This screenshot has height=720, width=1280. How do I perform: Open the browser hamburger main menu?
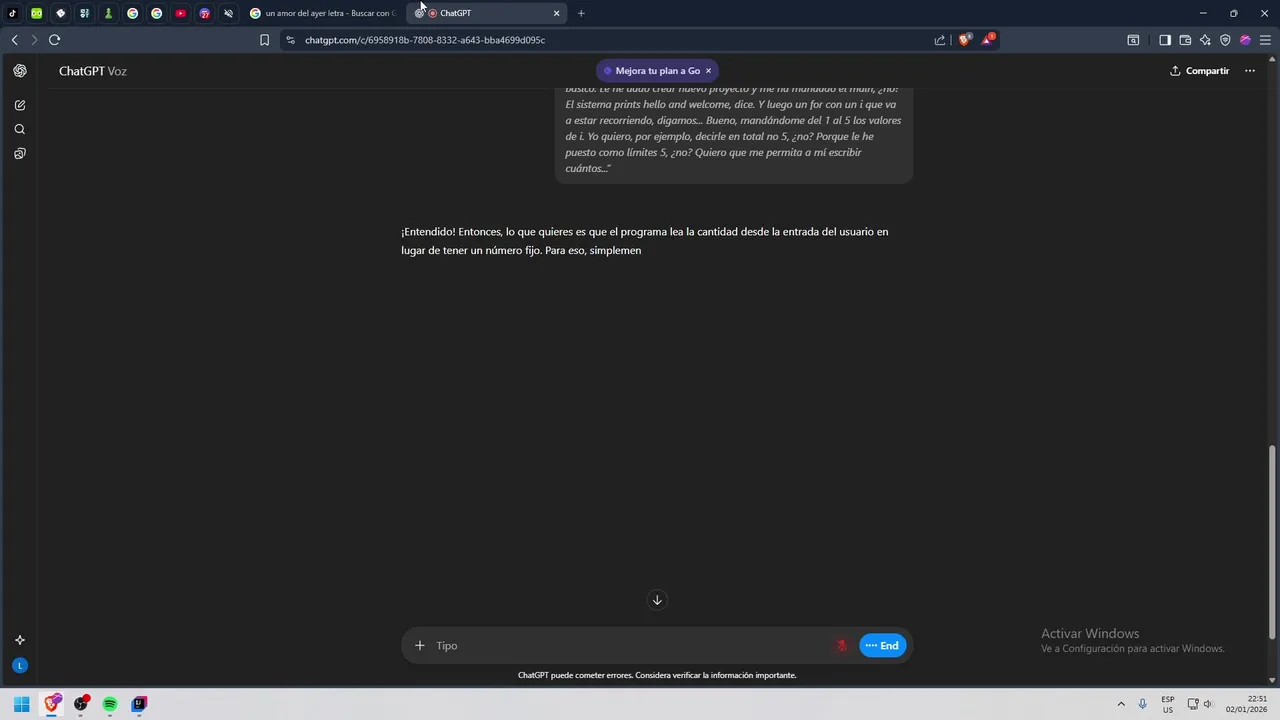click(x=1265, y=40)
